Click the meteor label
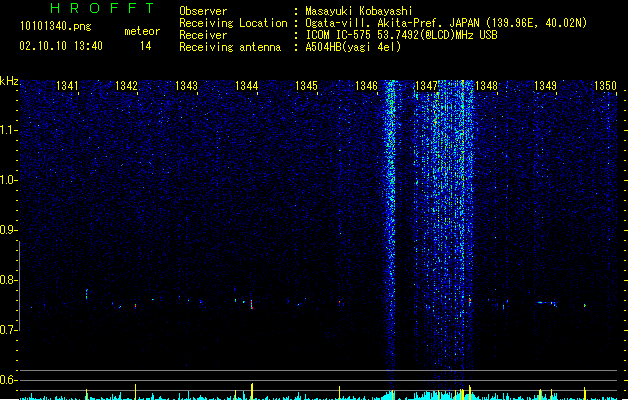The image size is (629, 400). coord(142,31)
